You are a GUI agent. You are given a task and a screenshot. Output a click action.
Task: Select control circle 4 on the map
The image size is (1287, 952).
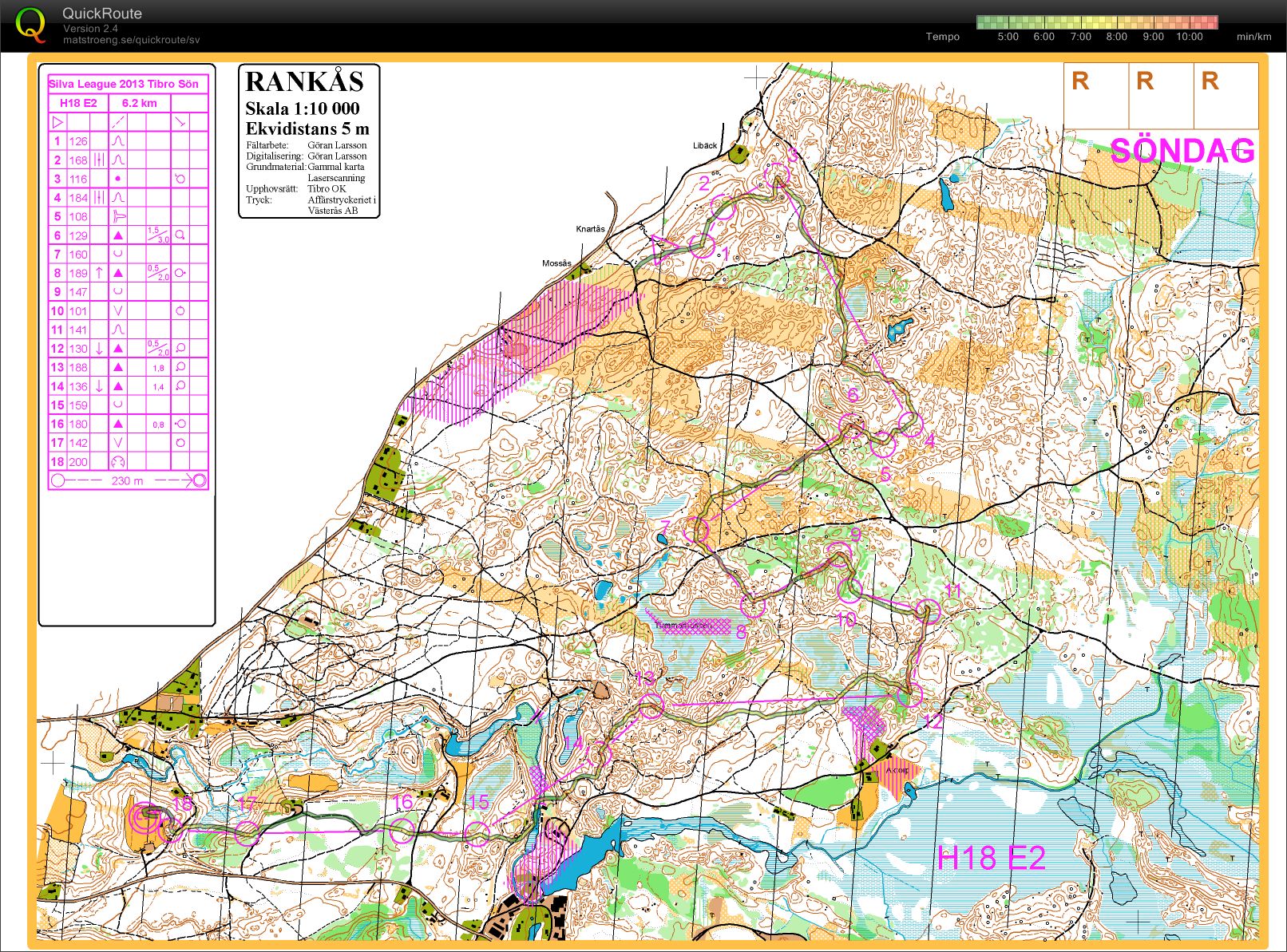point(911,424)
